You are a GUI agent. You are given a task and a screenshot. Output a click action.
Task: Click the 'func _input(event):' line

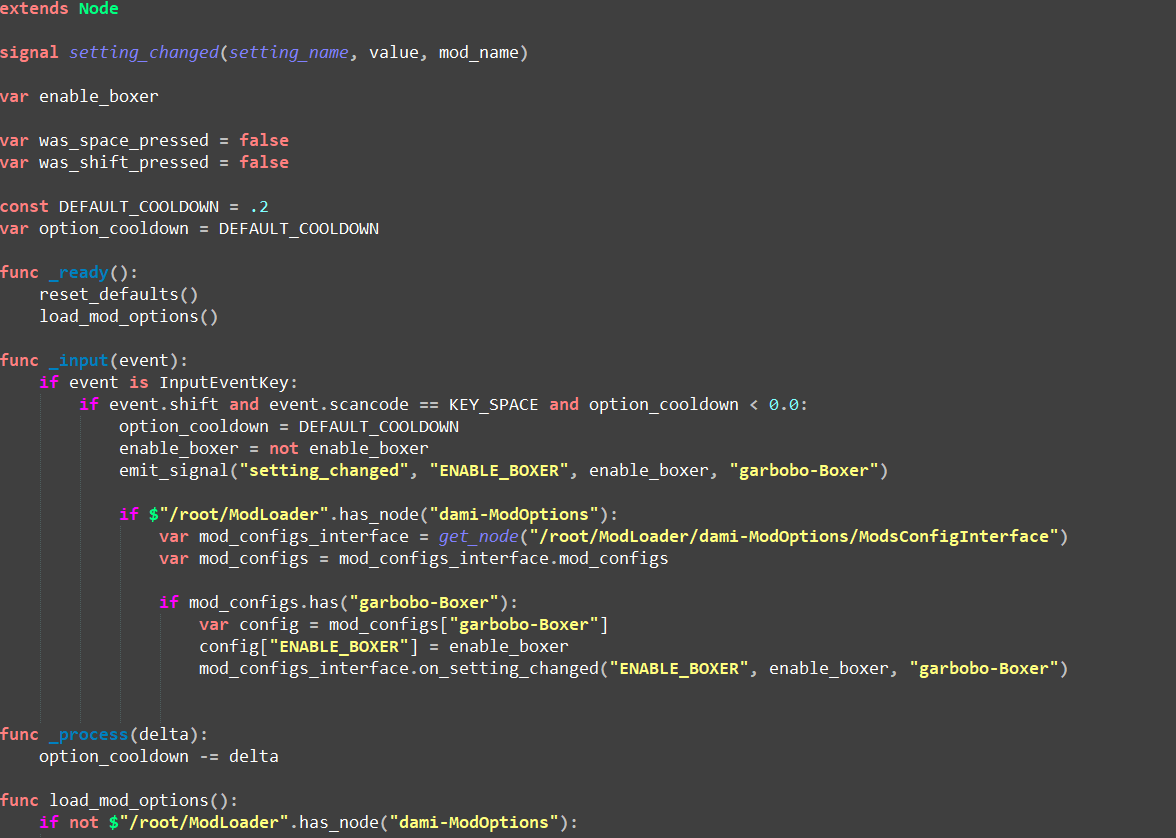click(x=94, y=361)
